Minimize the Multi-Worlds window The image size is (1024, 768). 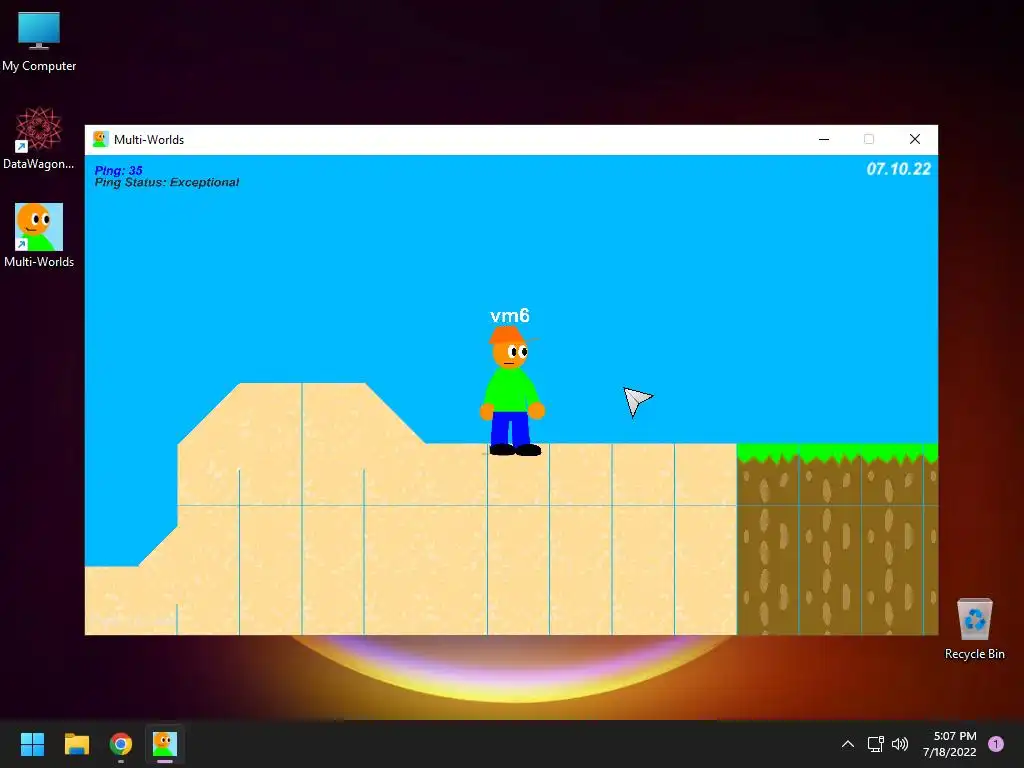824,139
